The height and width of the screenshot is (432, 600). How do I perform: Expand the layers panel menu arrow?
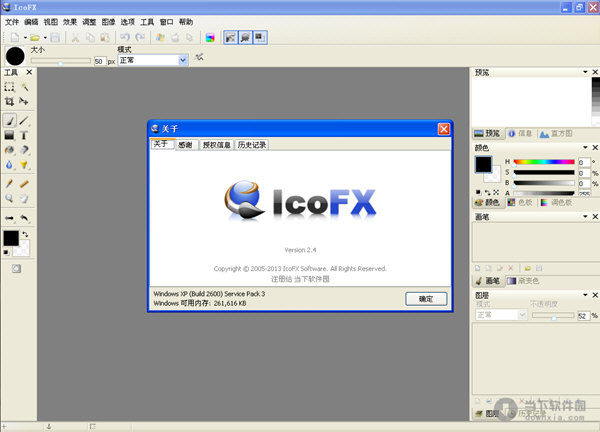coord(585,295)
